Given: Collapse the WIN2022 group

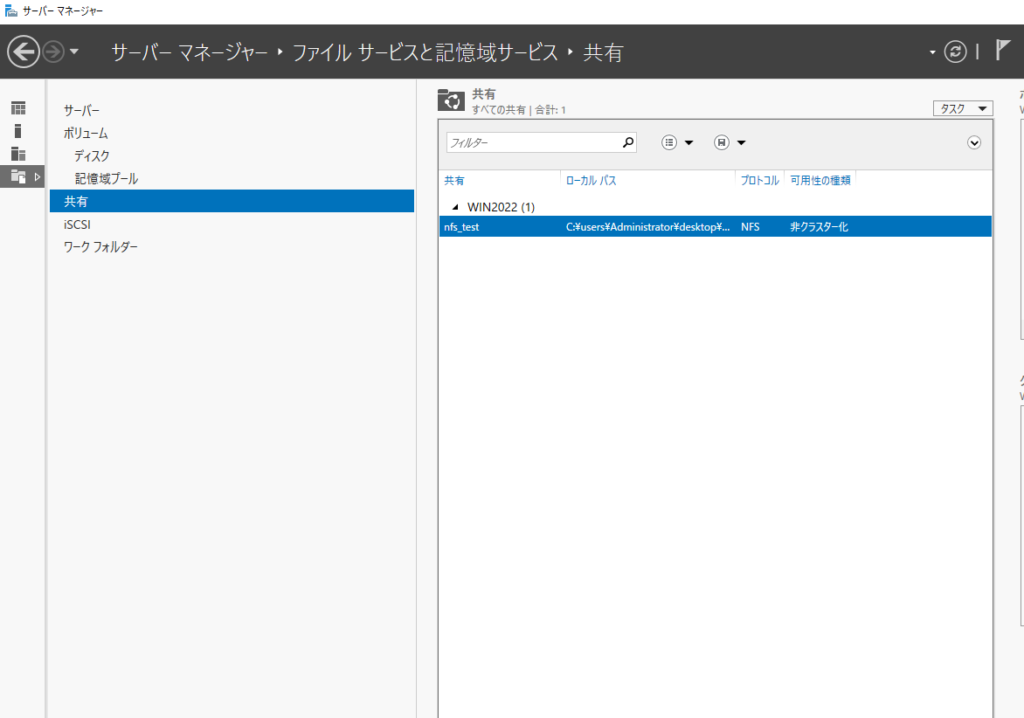Looking at the screenshot, I should tap(456, 207).
